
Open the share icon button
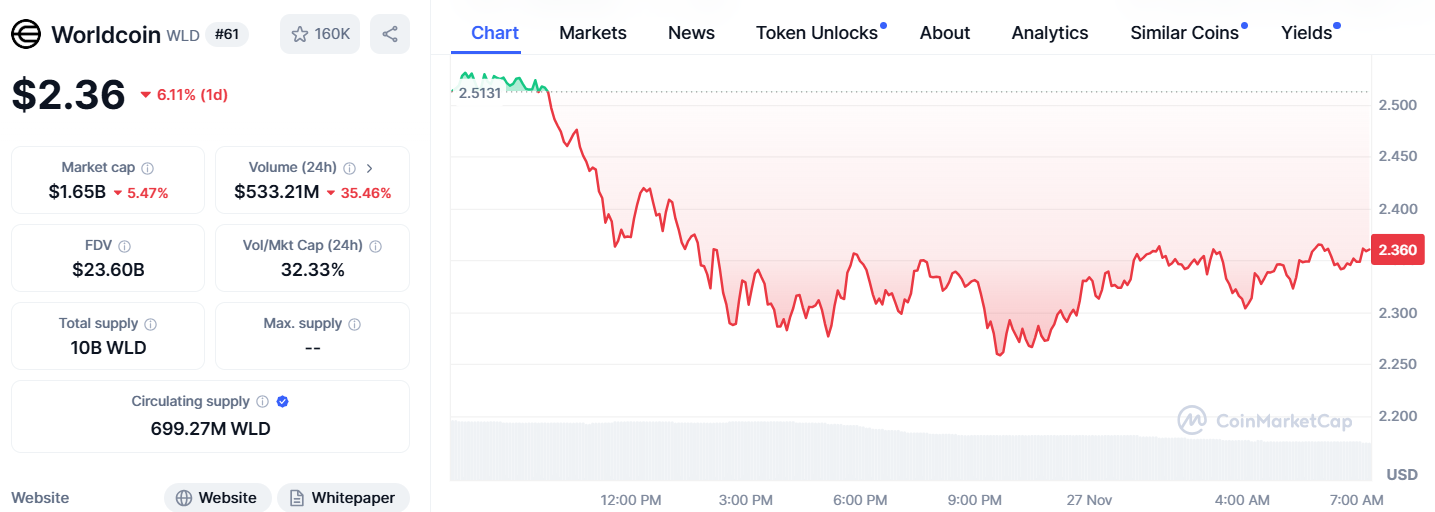point(390,34)
